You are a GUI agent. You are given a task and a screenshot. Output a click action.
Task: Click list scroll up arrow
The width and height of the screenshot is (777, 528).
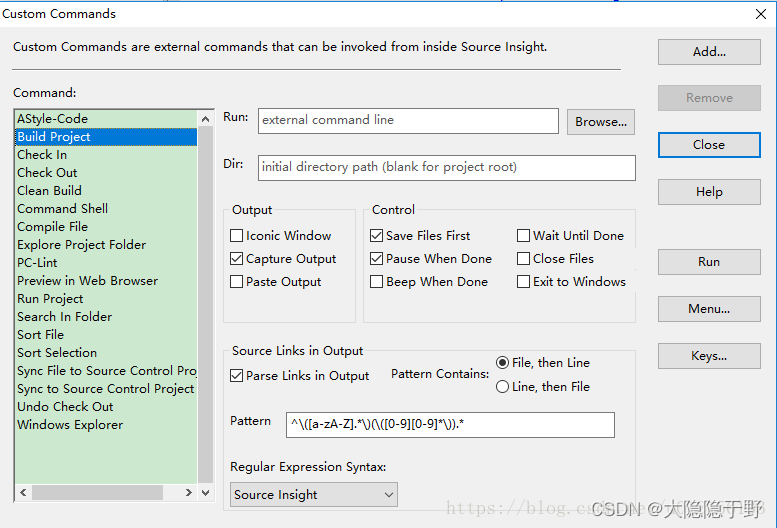[205, 119]
